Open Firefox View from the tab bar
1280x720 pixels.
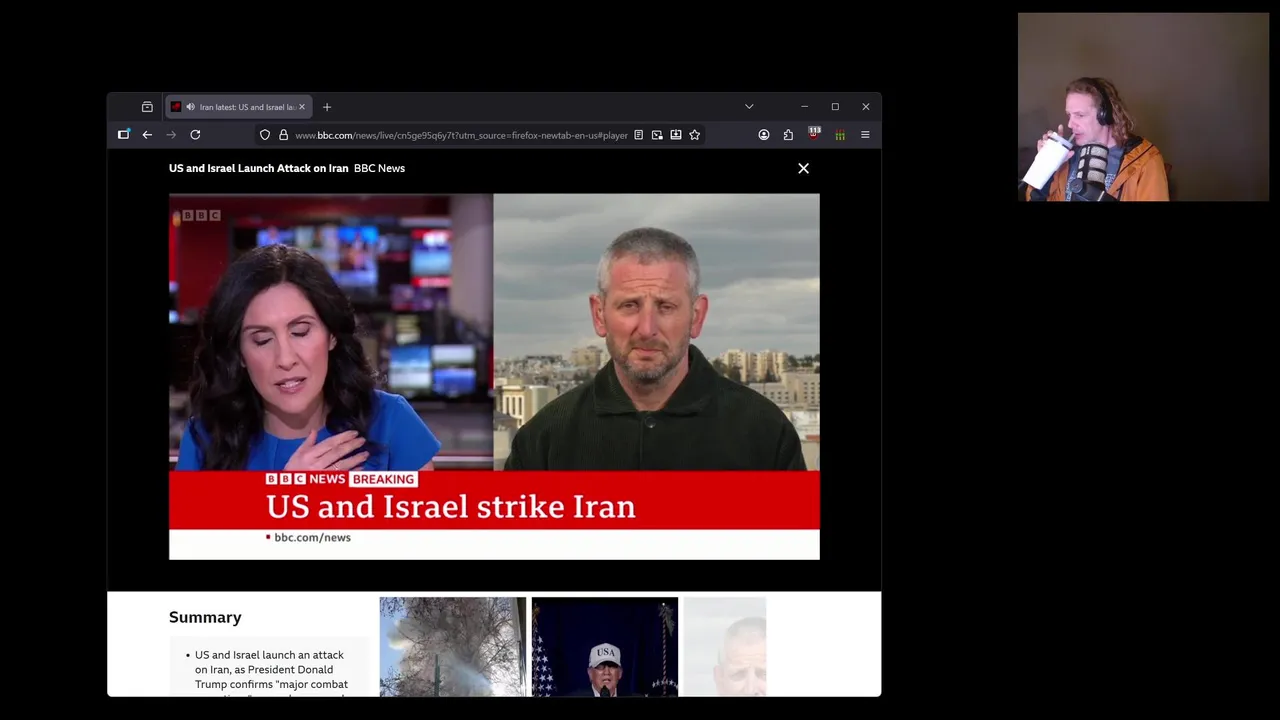[x=147, y=107]
